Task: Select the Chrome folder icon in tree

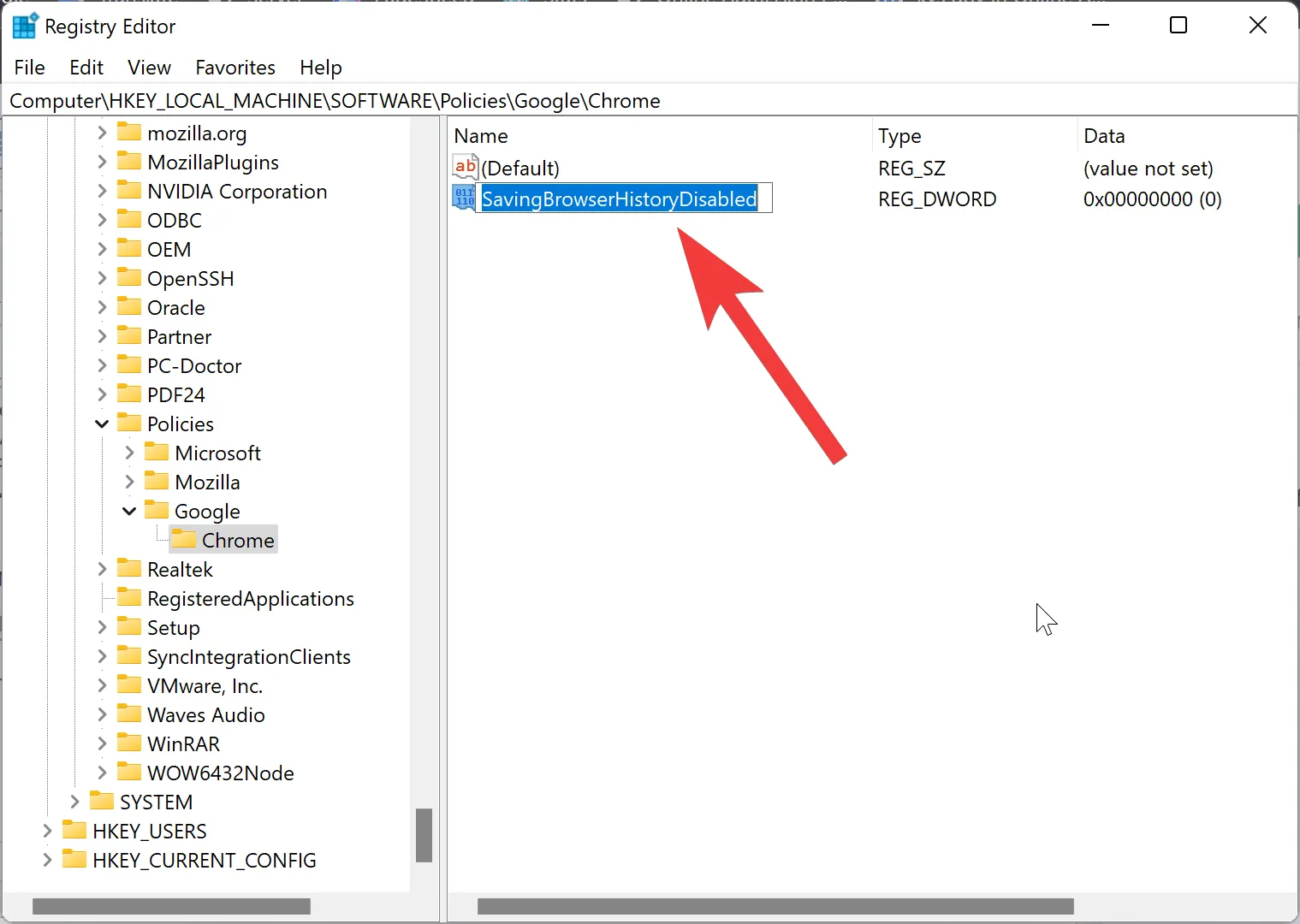Action: coord(184,540)
